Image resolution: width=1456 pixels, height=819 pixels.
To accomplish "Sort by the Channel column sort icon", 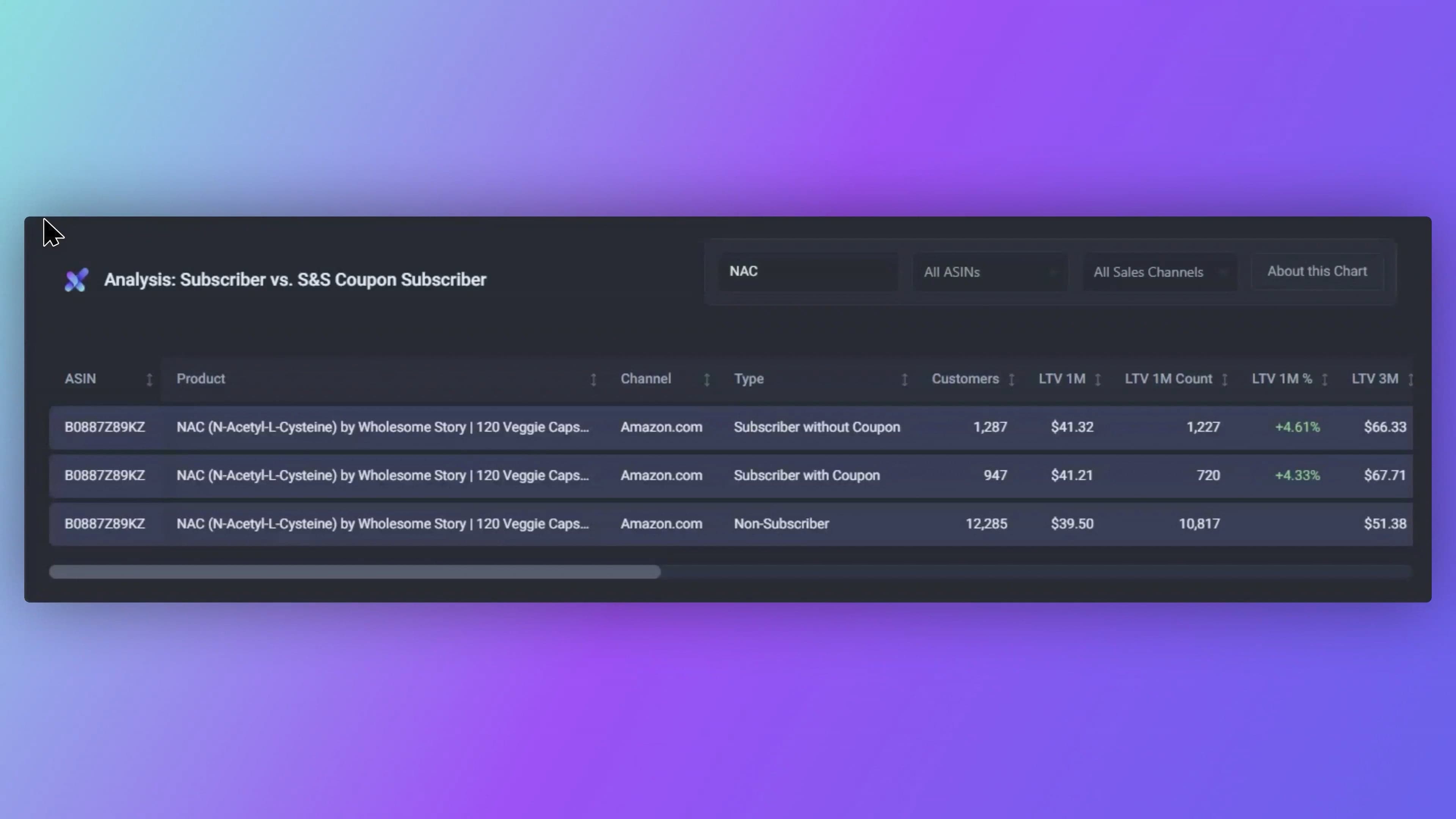I will tap(706, 380).
